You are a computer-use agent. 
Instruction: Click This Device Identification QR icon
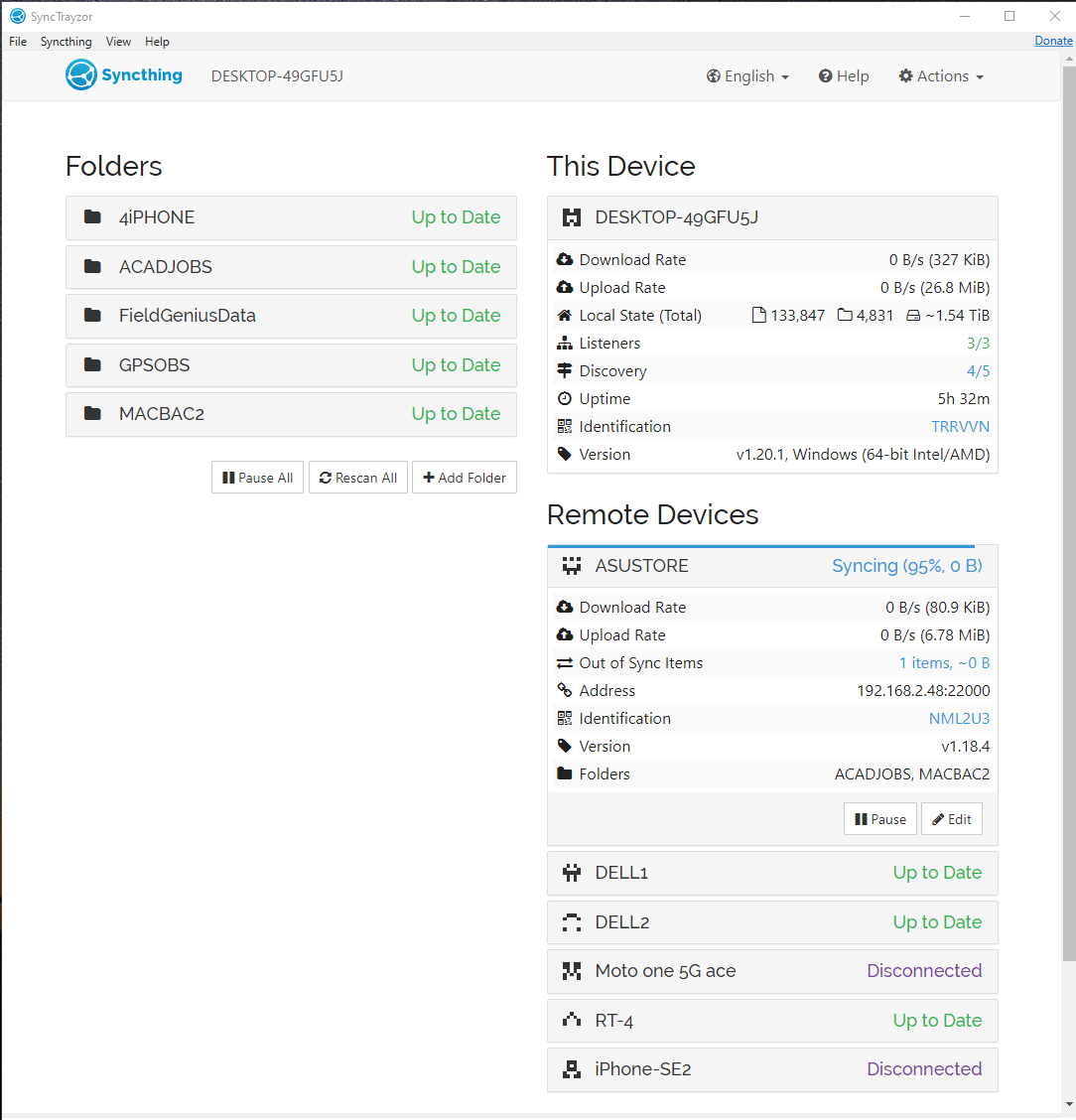point(565,426)
